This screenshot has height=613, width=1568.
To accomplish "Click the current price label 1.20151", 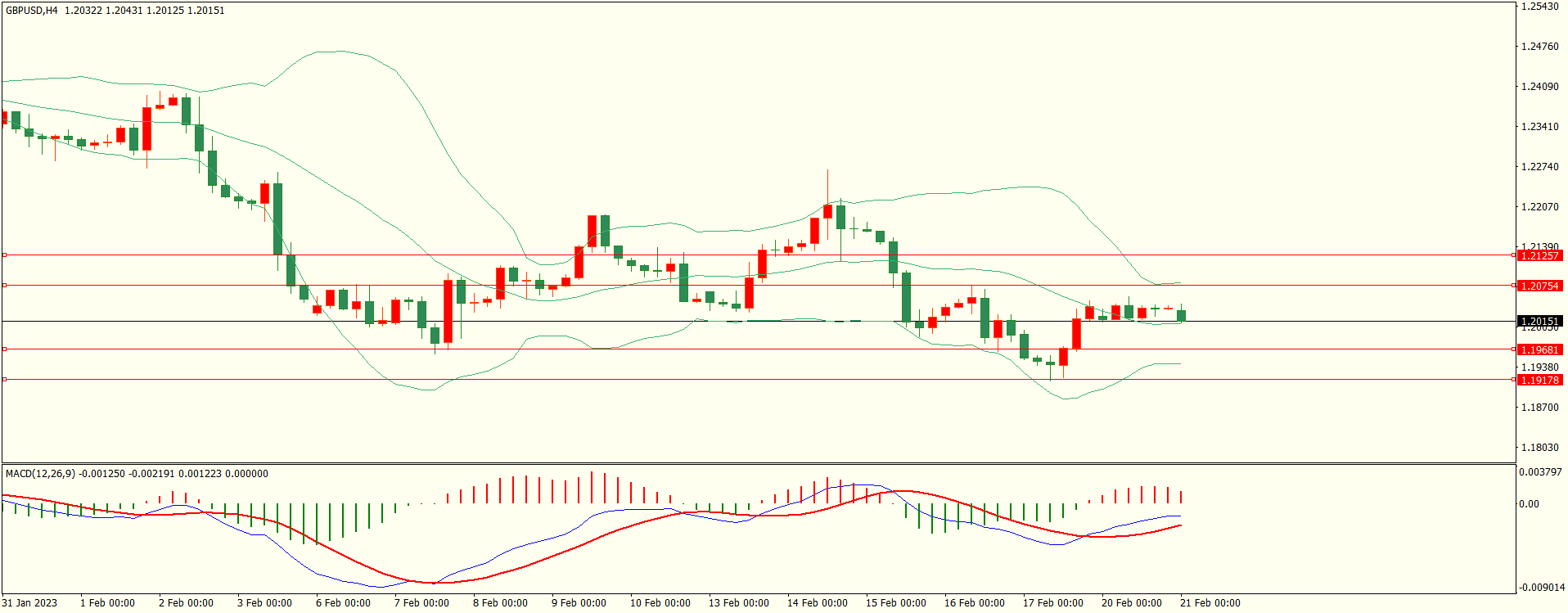I will point(1539,321).
